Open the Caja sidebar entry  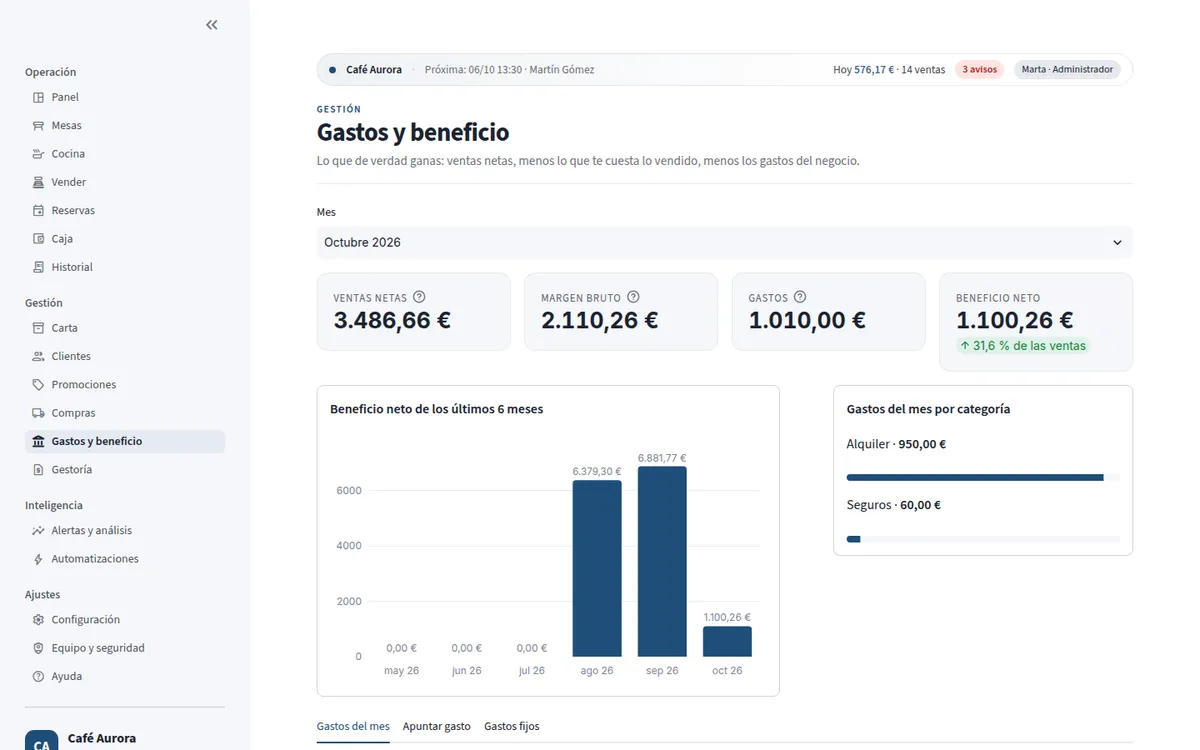pyautogui.click(x=125, y=239)
